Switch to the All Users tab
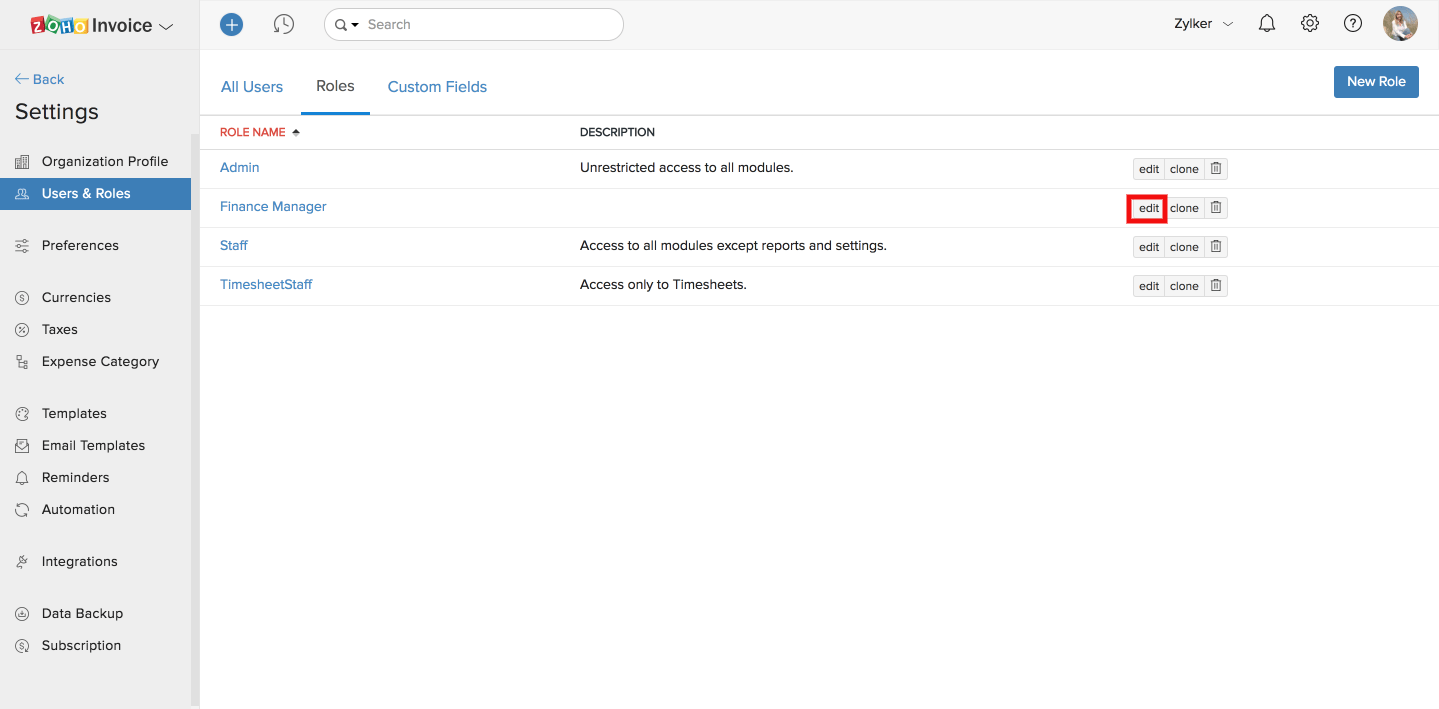This screenshot has width=1439, height=709. pyautogui.click(x=252, y=87)
